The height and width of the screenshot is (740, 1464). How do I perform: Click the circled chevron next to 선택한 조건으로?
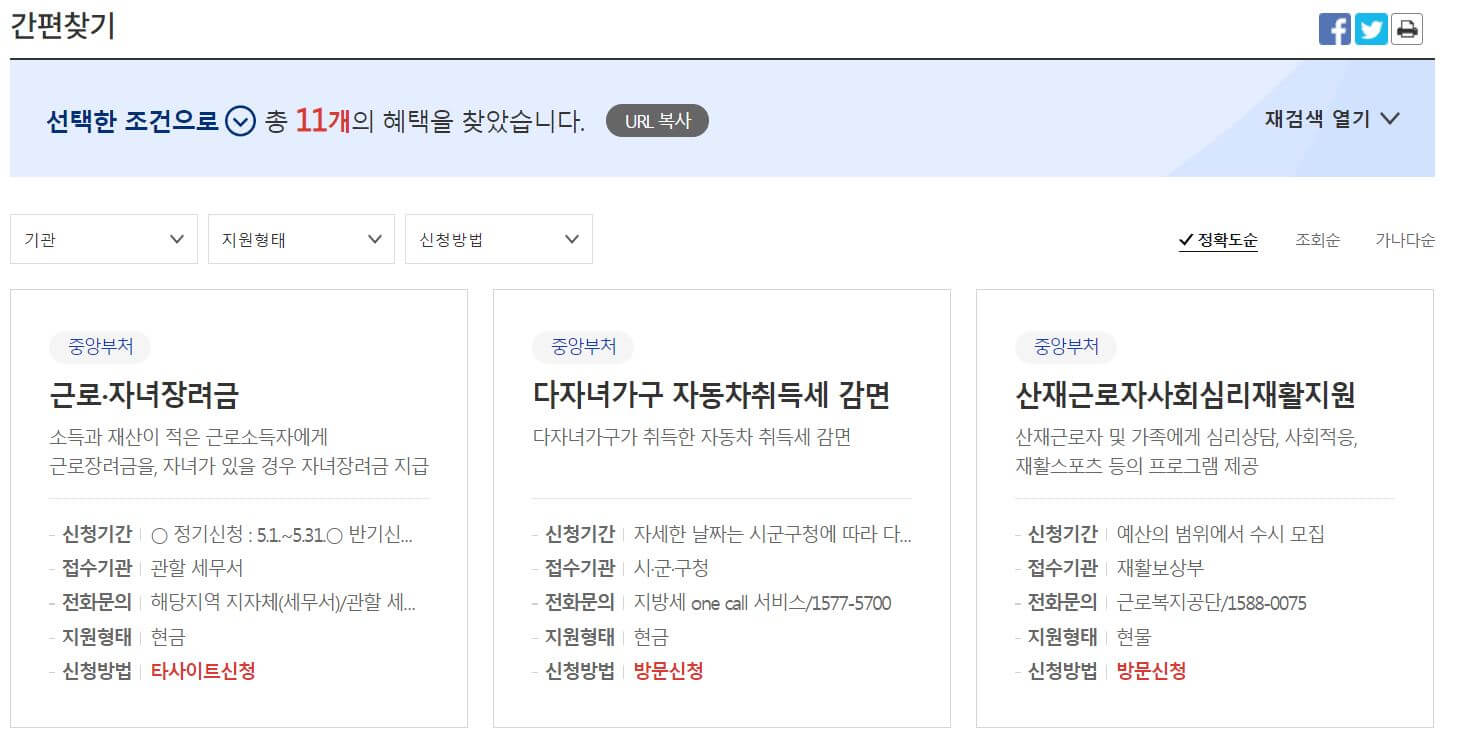pyautogui.click(x=238, y=120)
